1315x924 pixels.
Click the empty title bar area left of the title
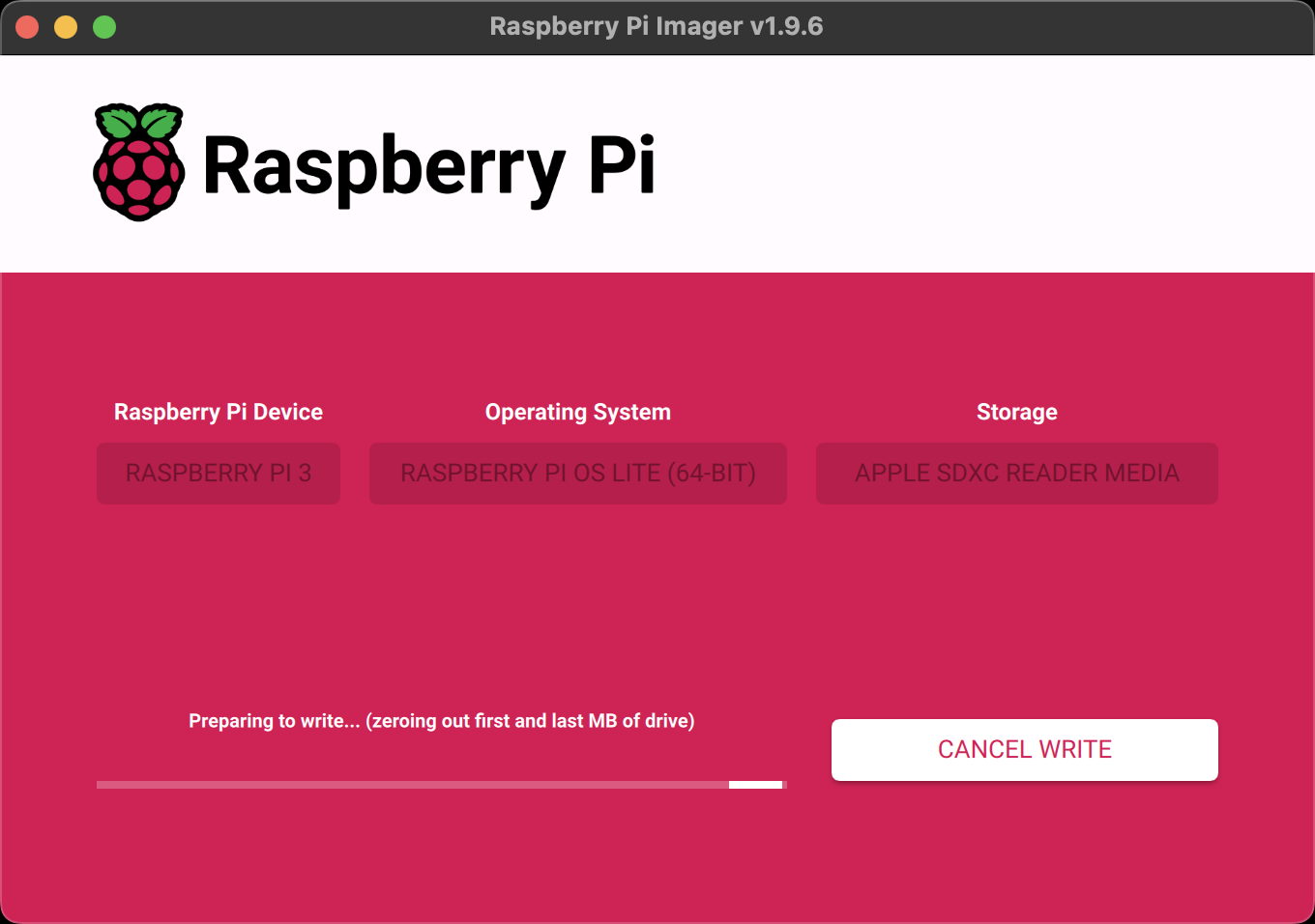290,27
